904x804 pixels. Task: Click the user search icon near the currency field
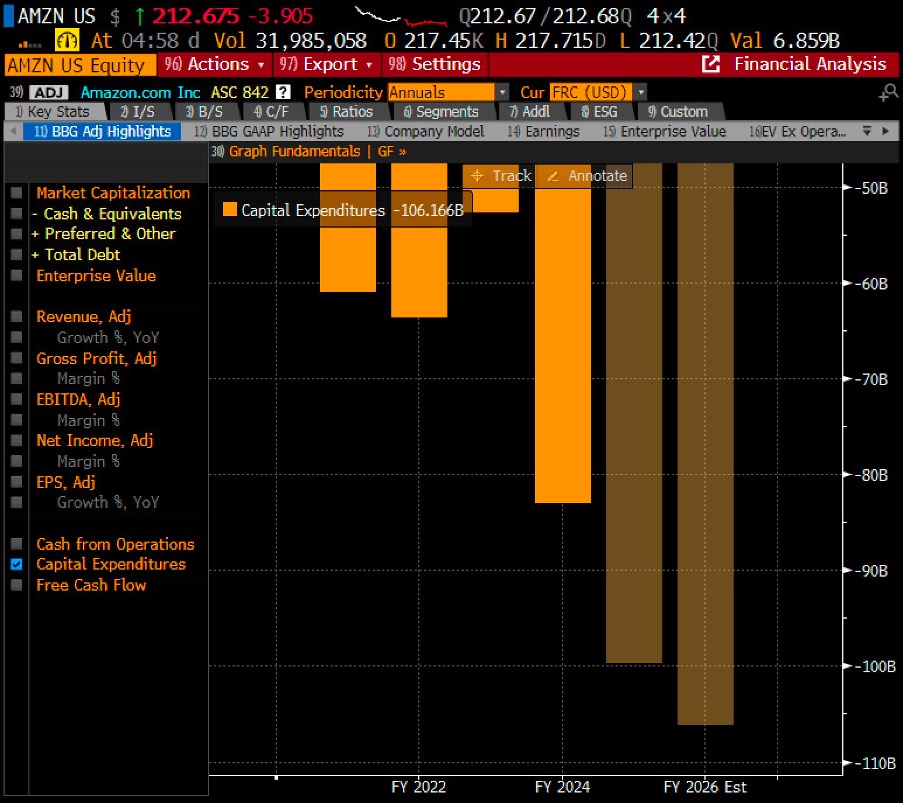point(888,92)
